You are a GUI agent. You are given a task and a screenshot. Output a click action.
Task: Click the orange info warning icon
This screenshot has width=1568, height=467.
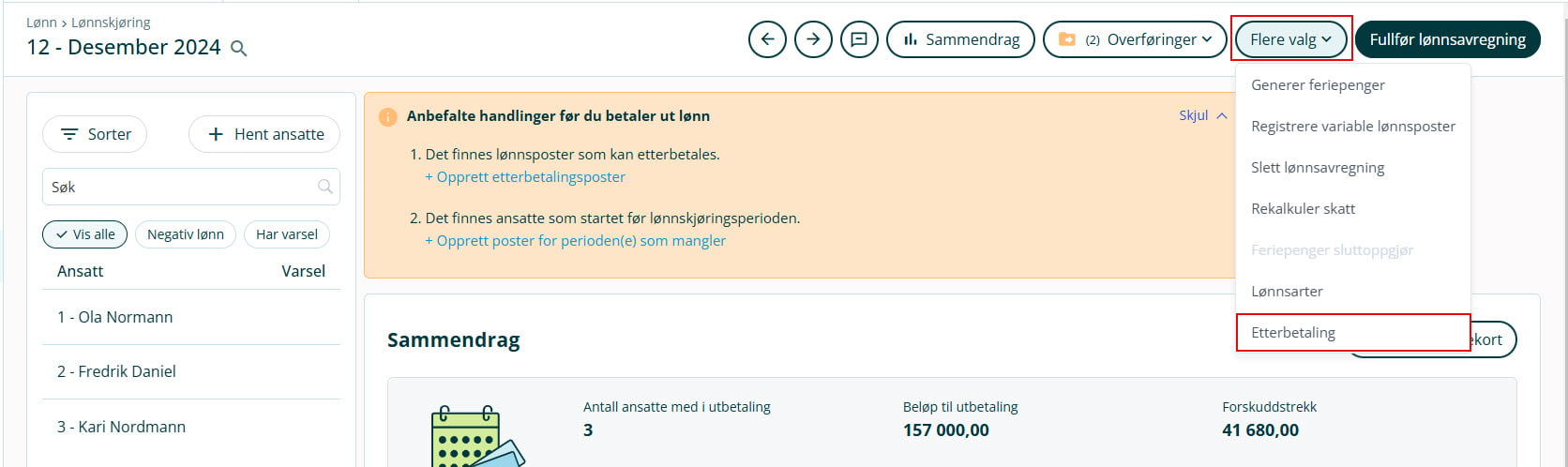click(387, 117)
